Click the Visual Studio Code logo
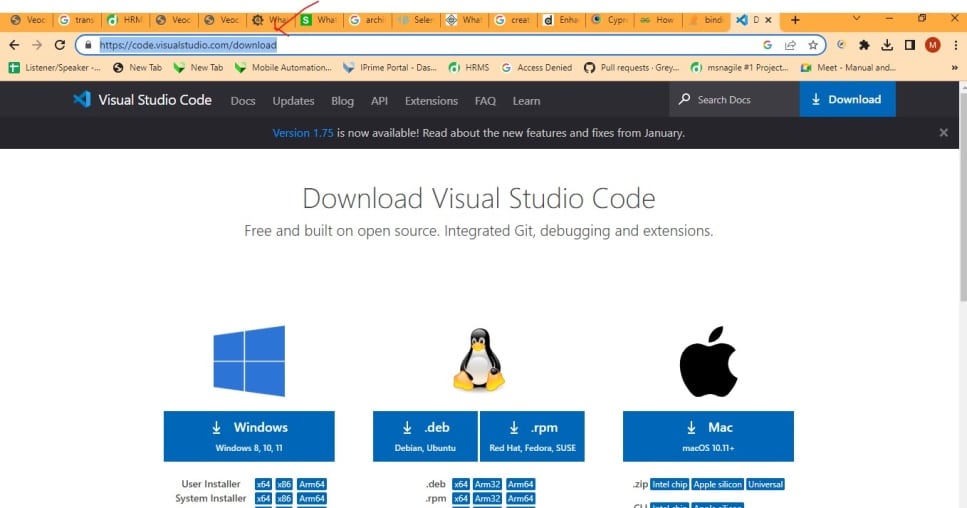The width and height of the screenshot is (967, 508). [142, 100]
